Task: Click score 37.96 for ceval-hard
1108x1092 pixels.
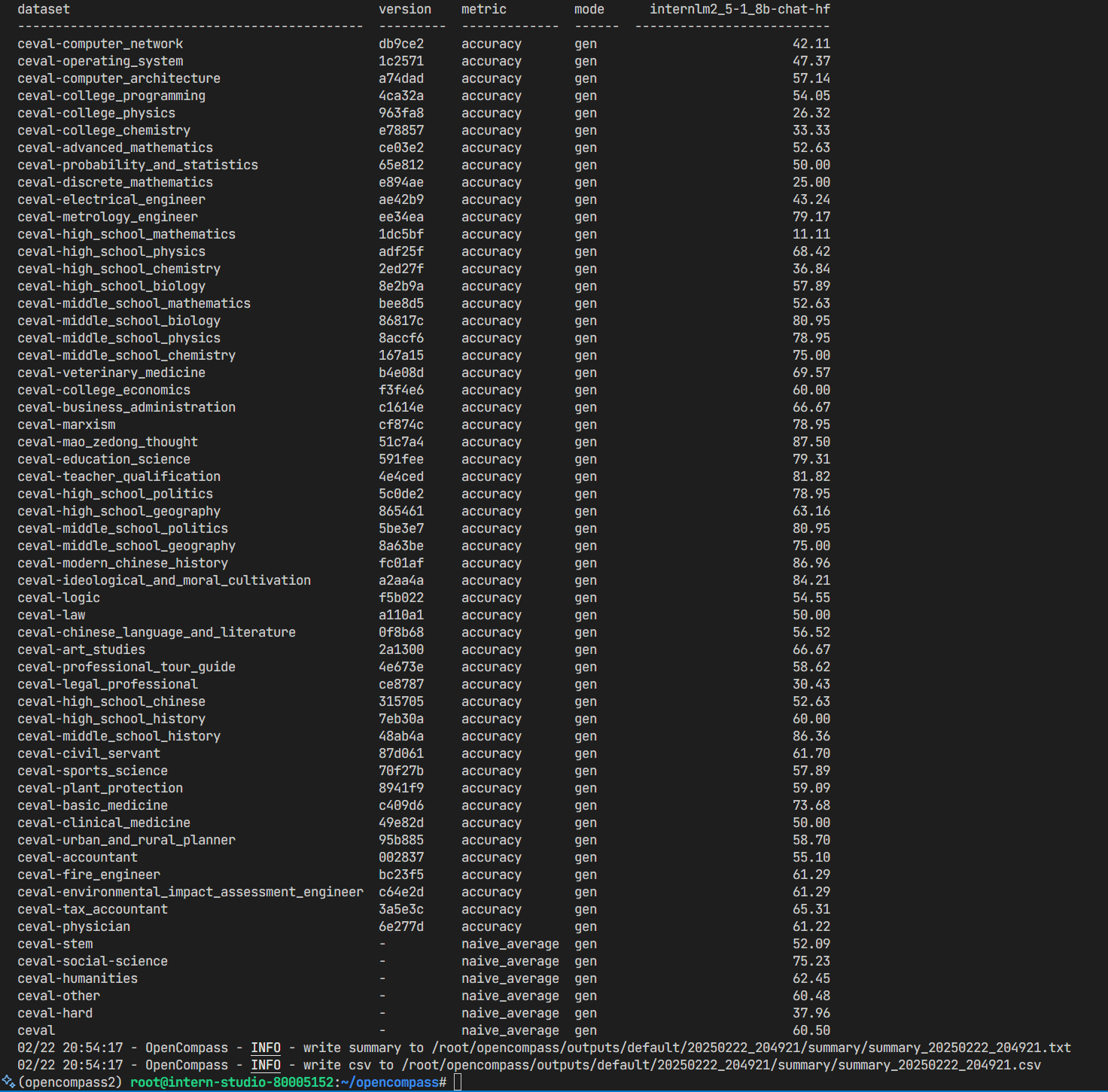Action: [811, 1013]
